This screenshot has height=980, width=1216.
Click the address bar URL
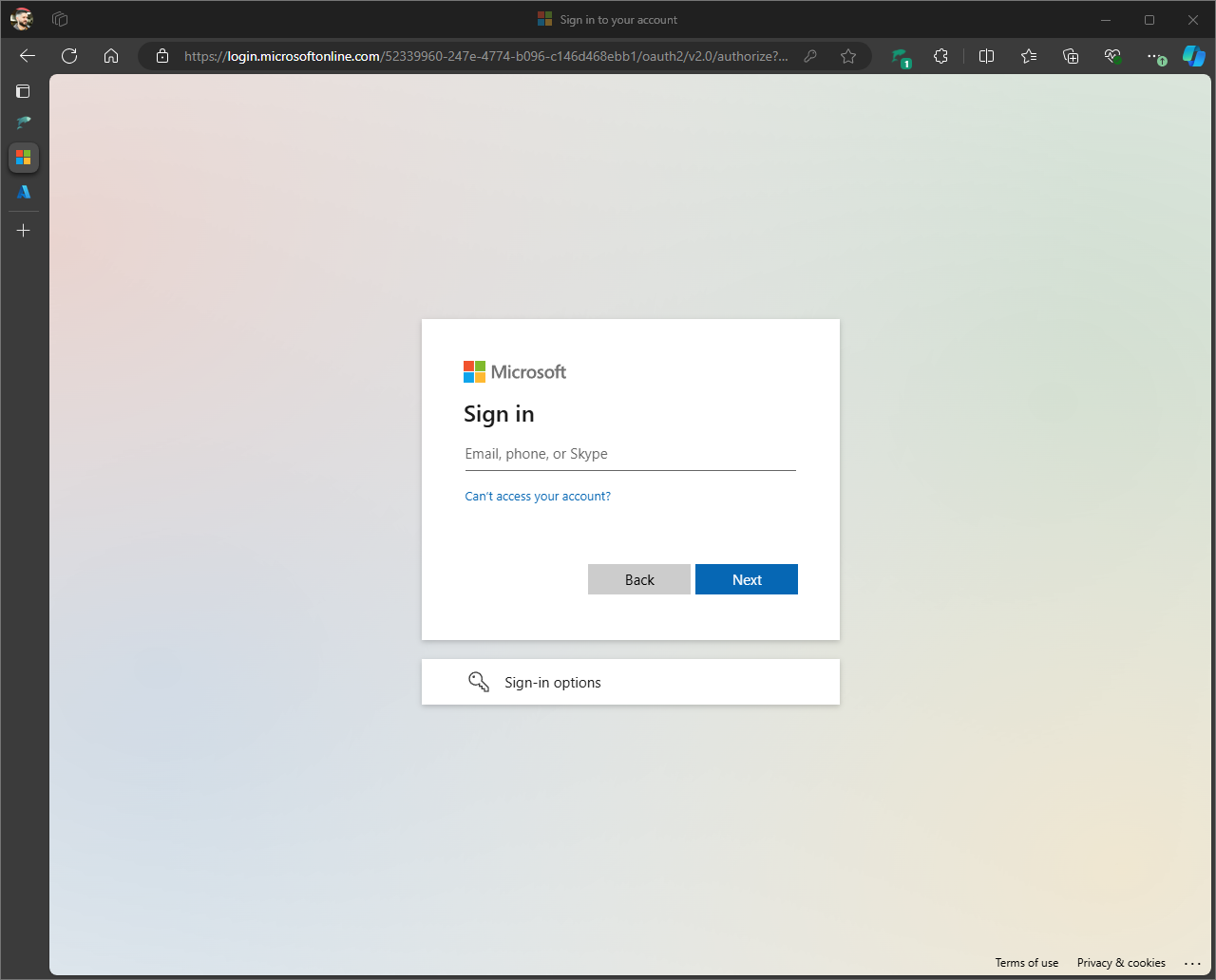click(x=485, y=56)
